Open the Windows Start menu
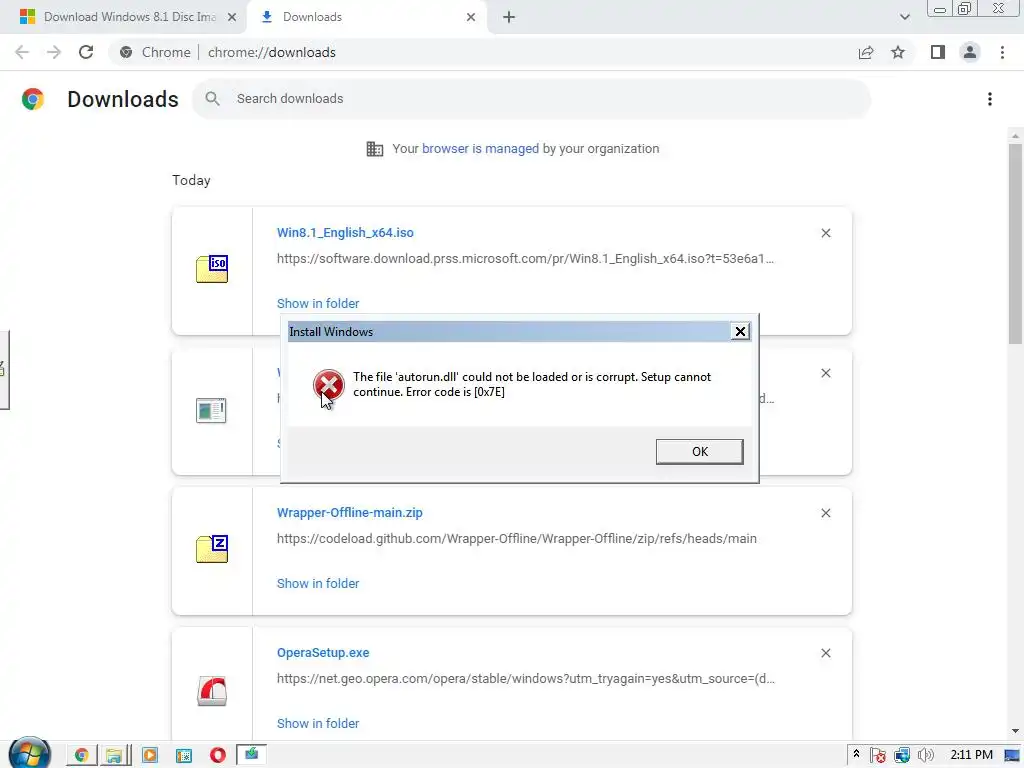 [29, 754]
